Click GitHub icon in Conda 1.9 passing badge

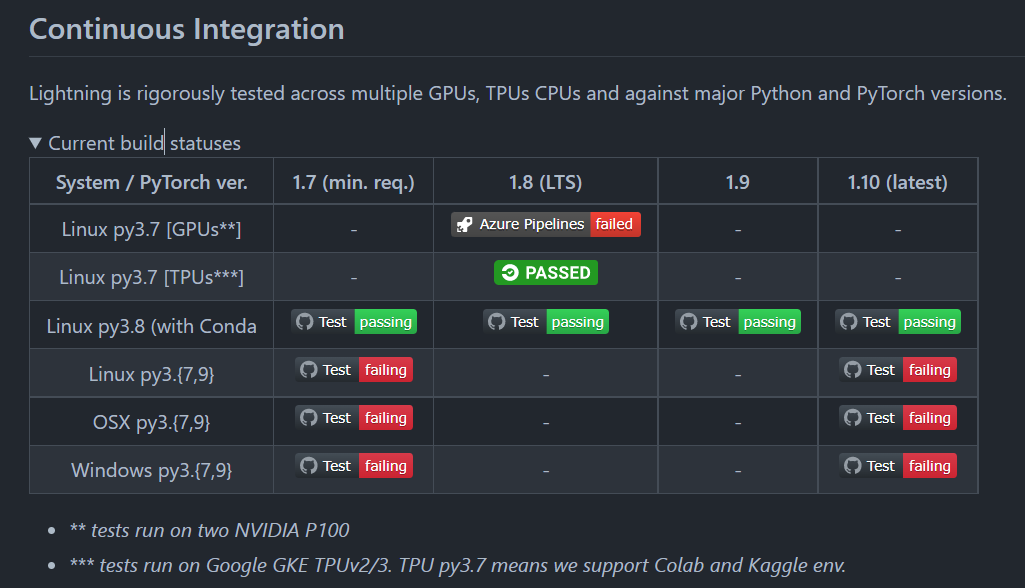(688, 322)
